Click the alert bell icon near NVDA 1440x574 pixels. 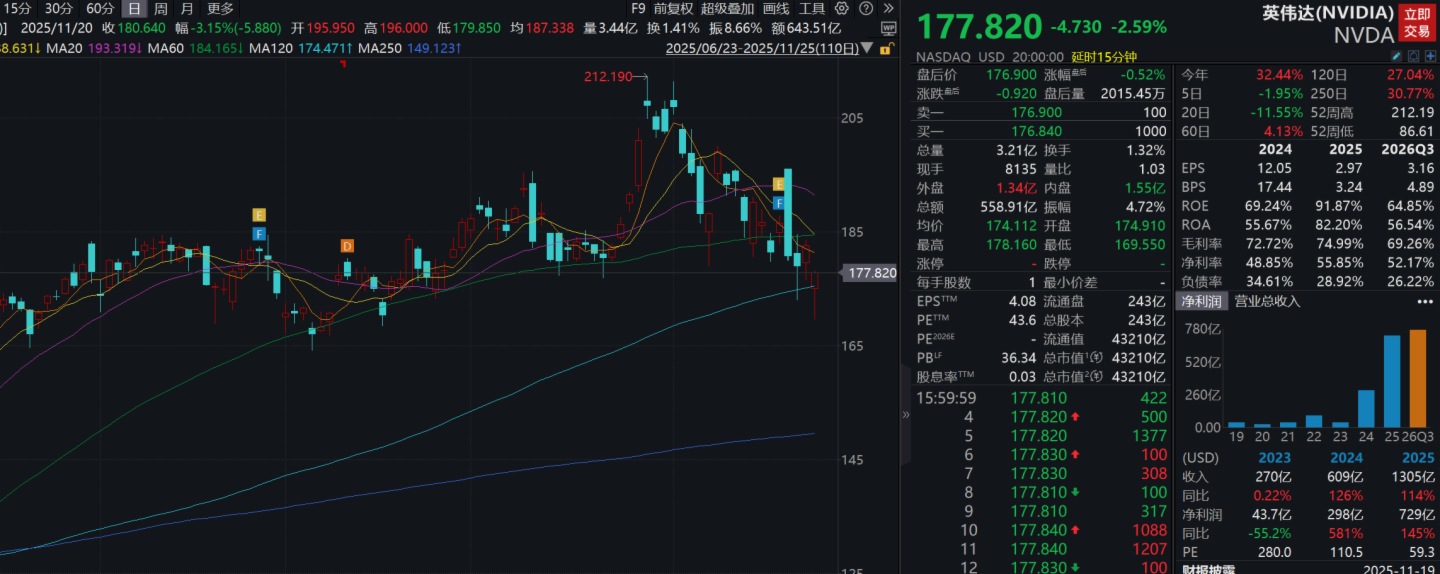(x=1412, y=57)
